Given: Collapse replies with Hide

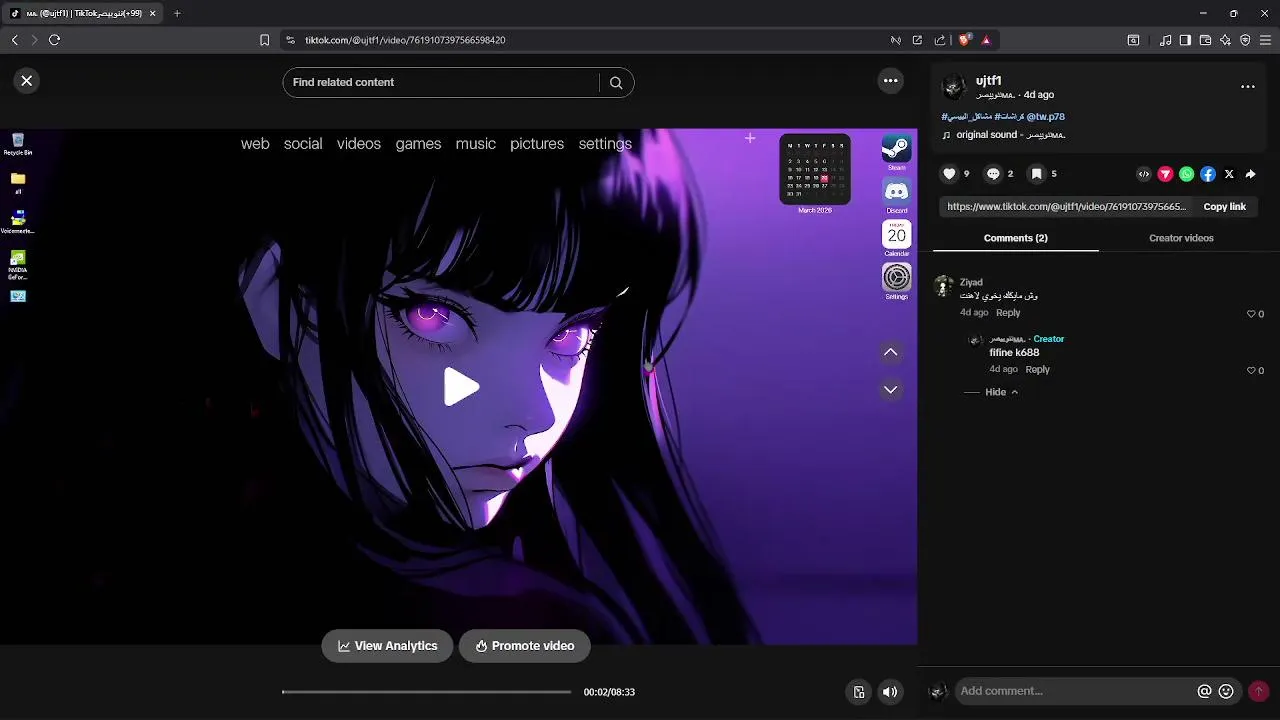Looking at the screenshot, I should tap(1000, 392).
